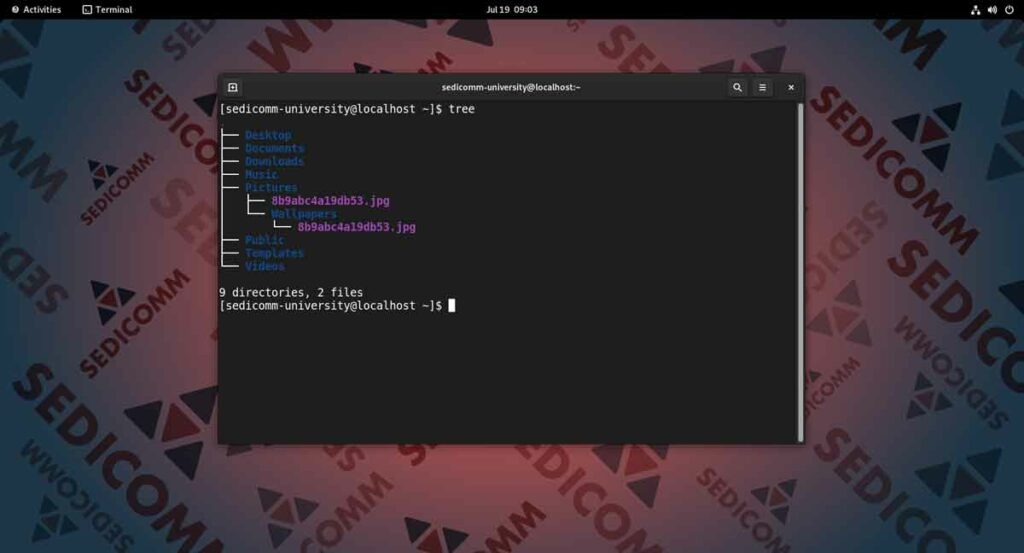Click the terminal vertical scrollbar
1024x553 pixels.
click(801, 272)
